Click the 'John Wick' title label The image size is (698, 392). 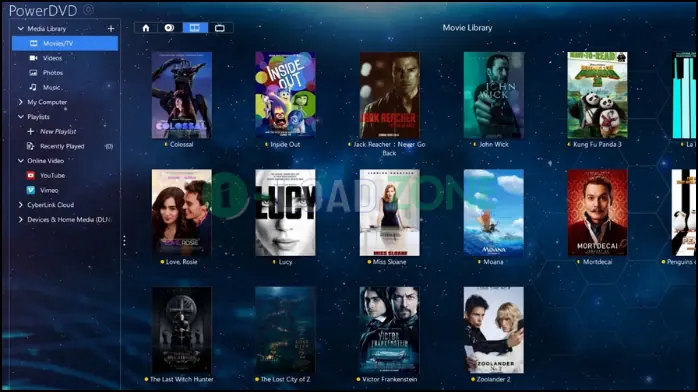pos(494,144)
